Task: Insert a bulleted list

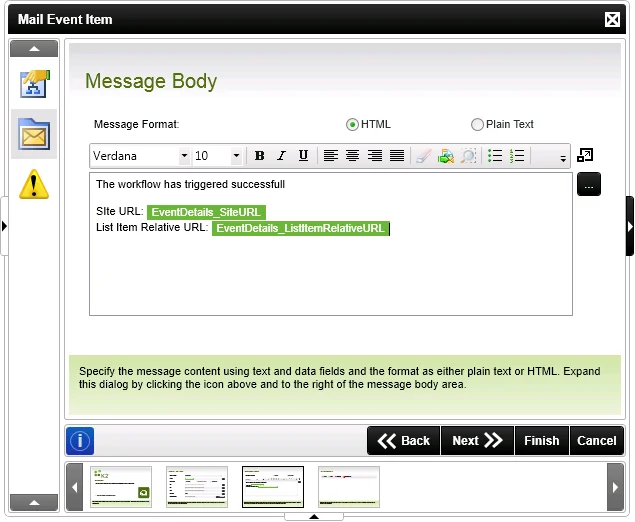Action: pyautogui.click(x=495, y=156)
